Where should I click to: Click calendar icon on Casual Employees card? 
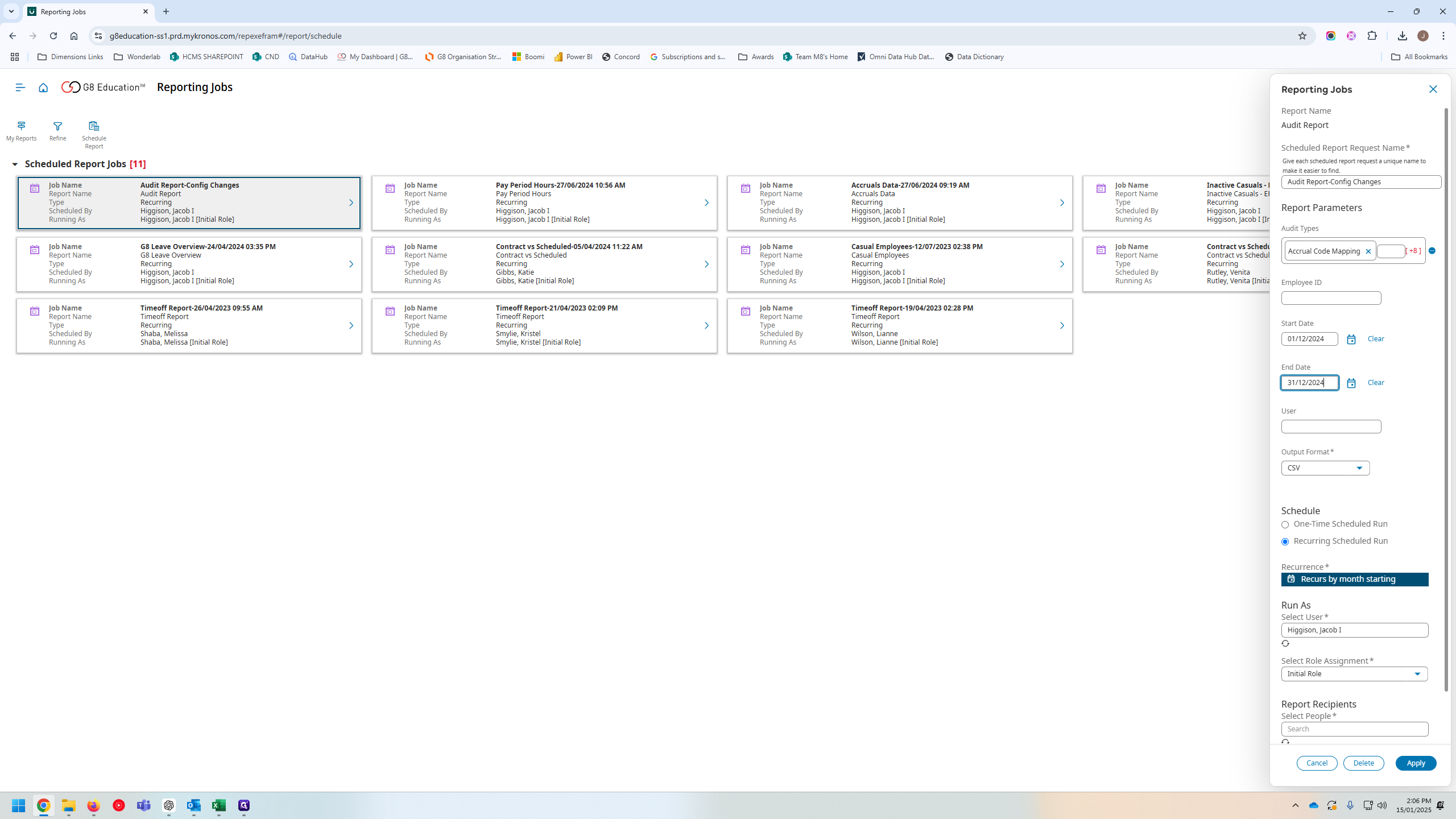pyautogui.click(x=746, y=250)
